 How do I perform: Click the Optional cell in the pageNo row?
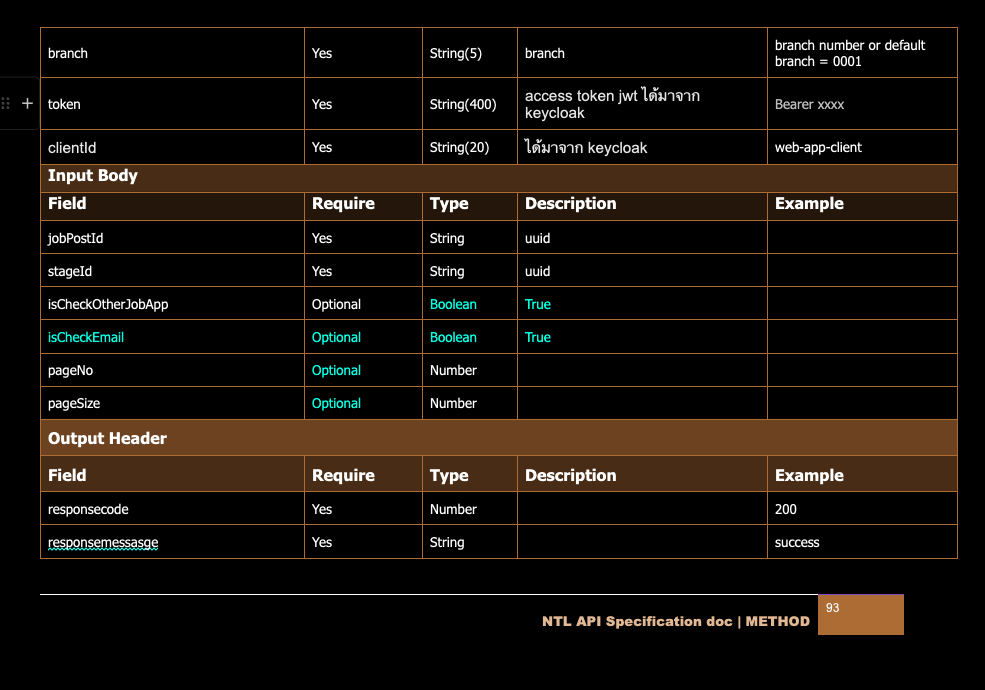click(x=336, y=370)
